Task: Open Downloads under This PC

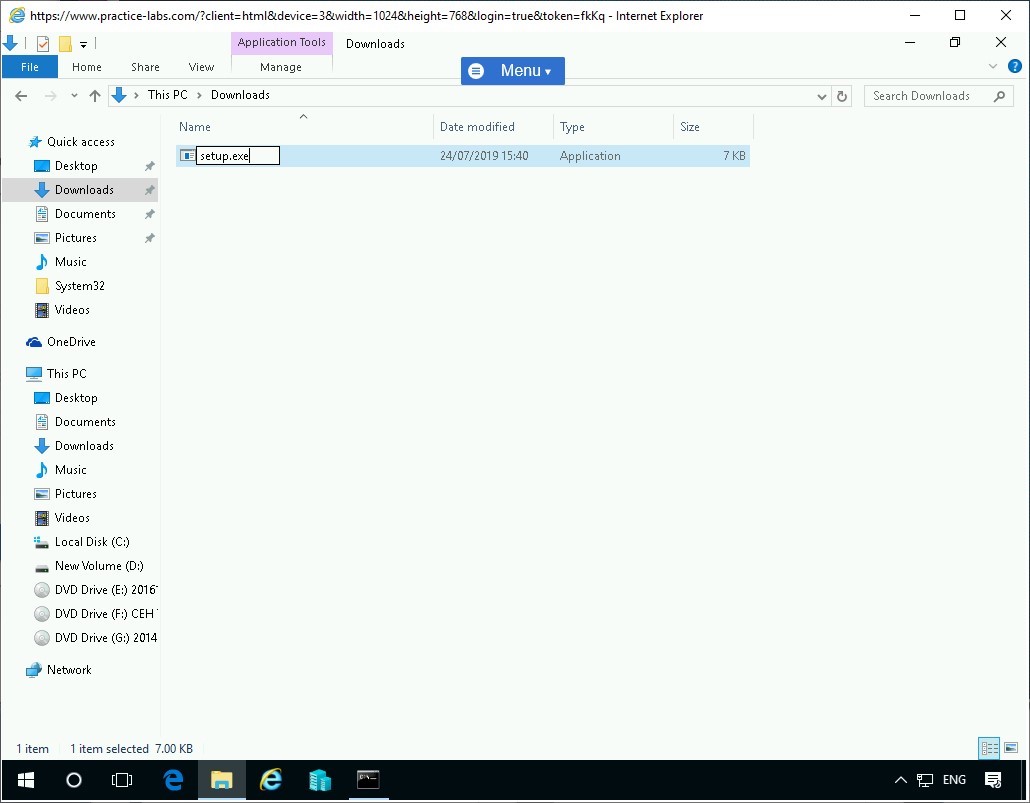Action: 84,446
